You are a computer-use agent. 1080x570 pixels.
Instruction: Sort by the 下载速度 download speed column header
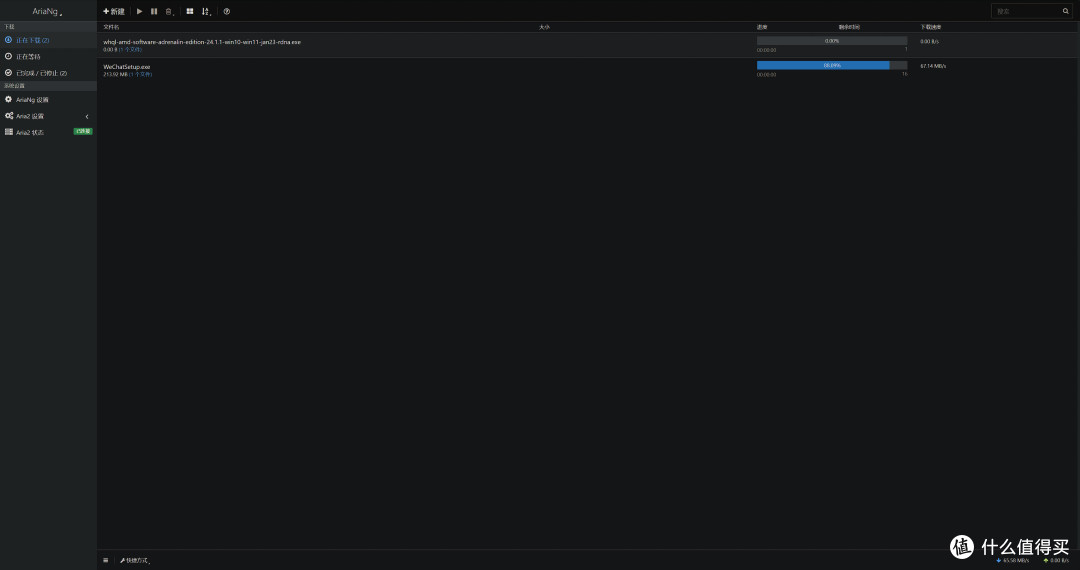(931, 27)
